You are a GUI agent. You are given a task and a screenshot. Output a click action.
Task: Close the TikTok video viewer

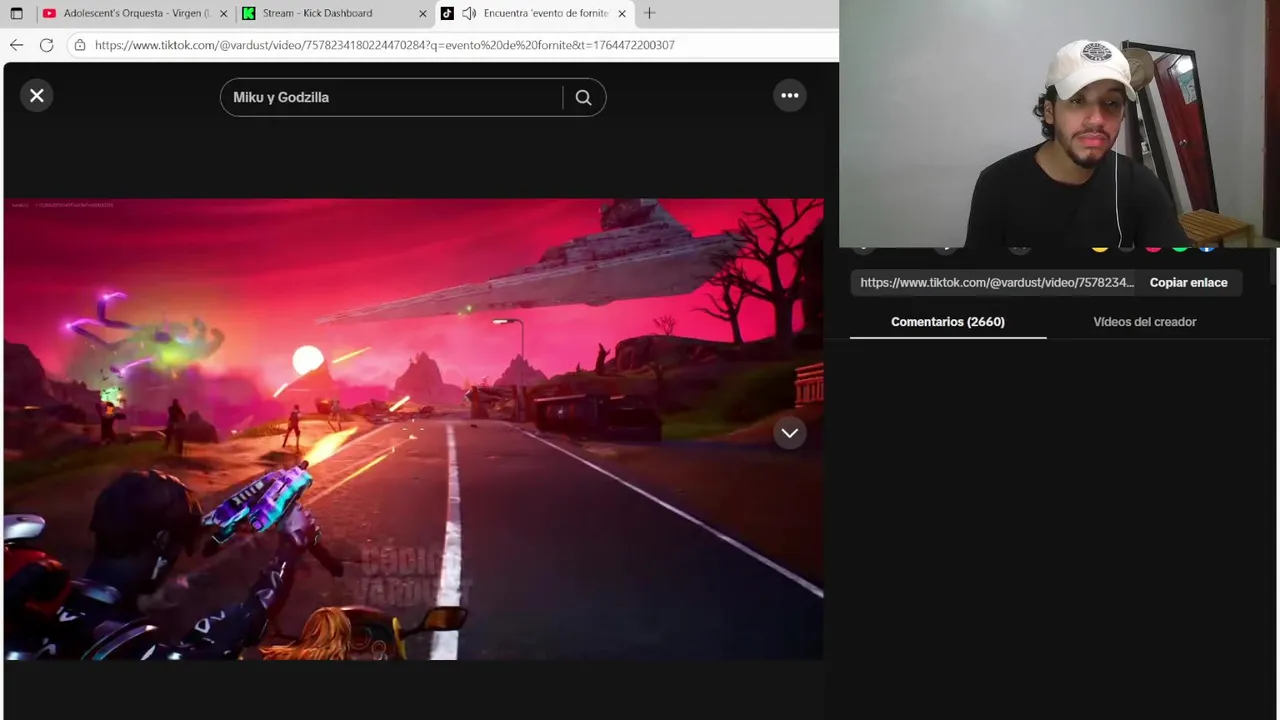click(37, 96)
